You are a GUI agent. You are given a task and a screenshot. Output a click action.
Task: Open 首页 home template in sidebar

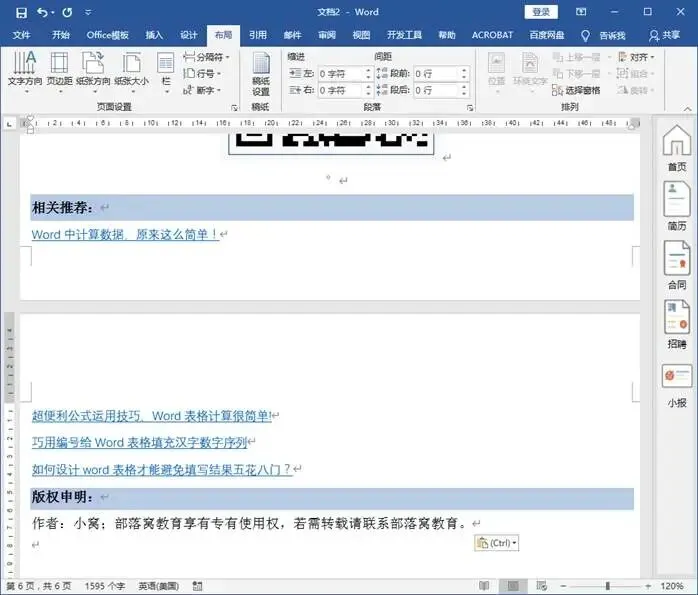pos(677,148)
